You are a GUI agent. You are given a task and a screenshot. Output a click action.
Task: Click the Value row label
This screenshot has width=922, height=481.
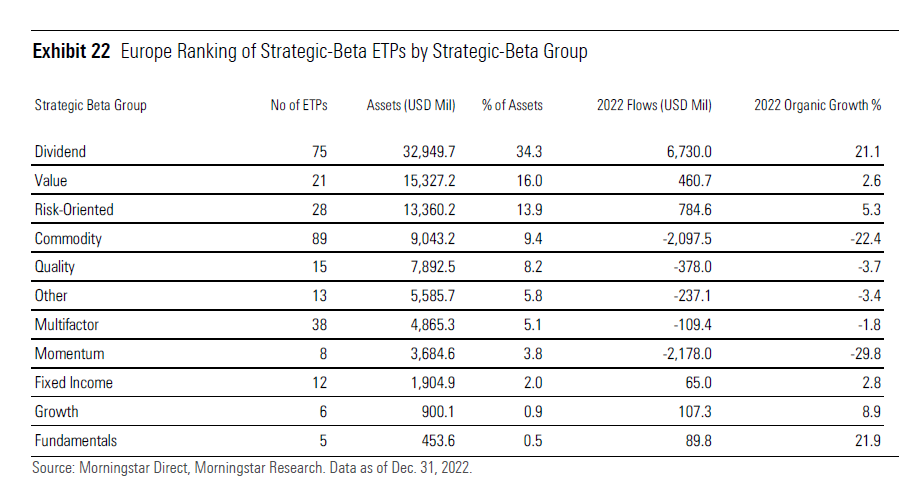(51, 181)
